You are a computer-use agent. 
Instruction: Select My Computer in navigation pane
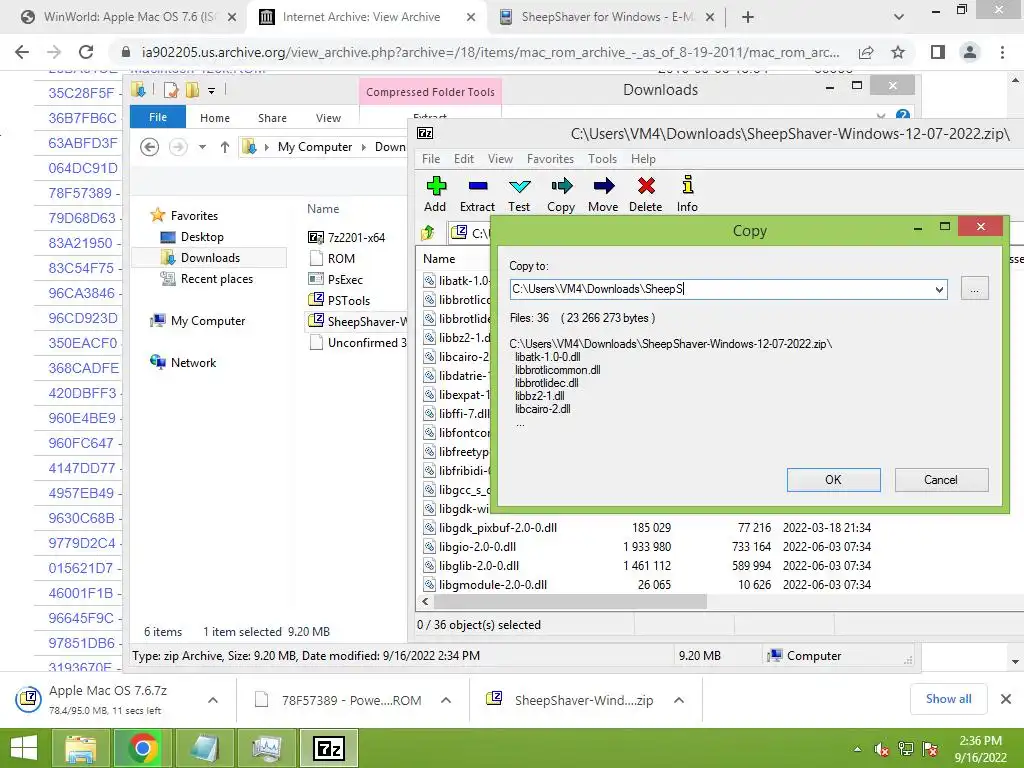(x=208, y=321)
